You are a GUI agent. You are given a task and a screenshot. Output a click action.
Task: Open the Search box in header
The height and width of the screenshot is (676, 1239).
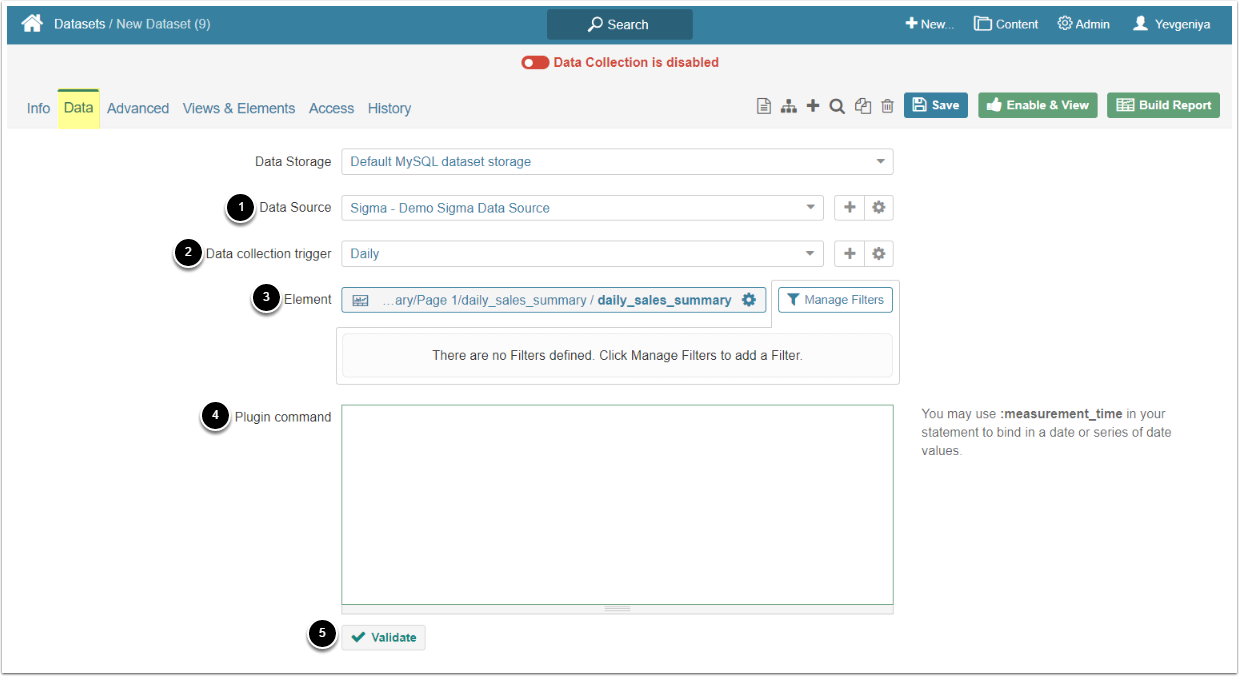coord(619,24)
